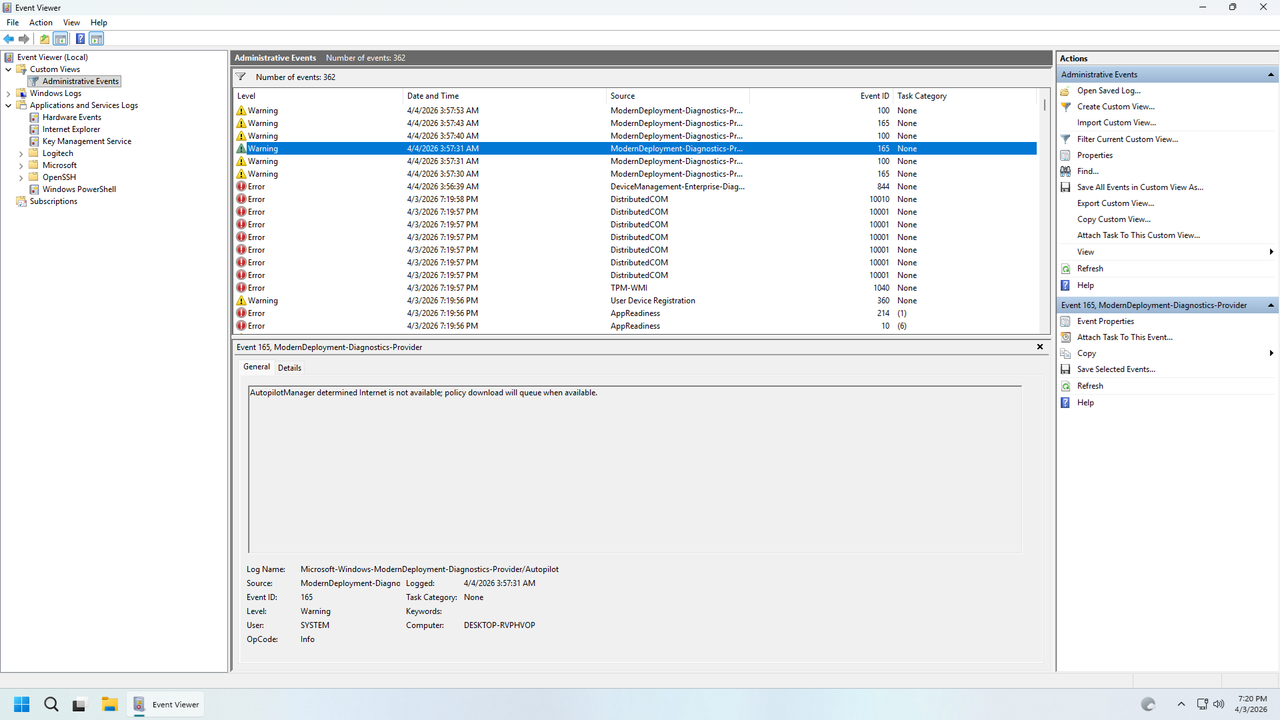The width and height of the screenshot is (1280, 720).
Task: Click the Filter Current Custom View funnel icon
Action: 1066,139
